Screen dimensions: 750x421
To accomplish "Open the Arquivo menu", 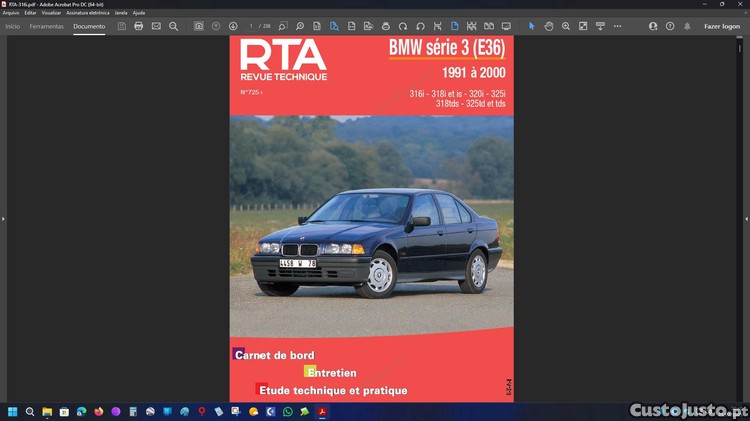I will [11, 13].
